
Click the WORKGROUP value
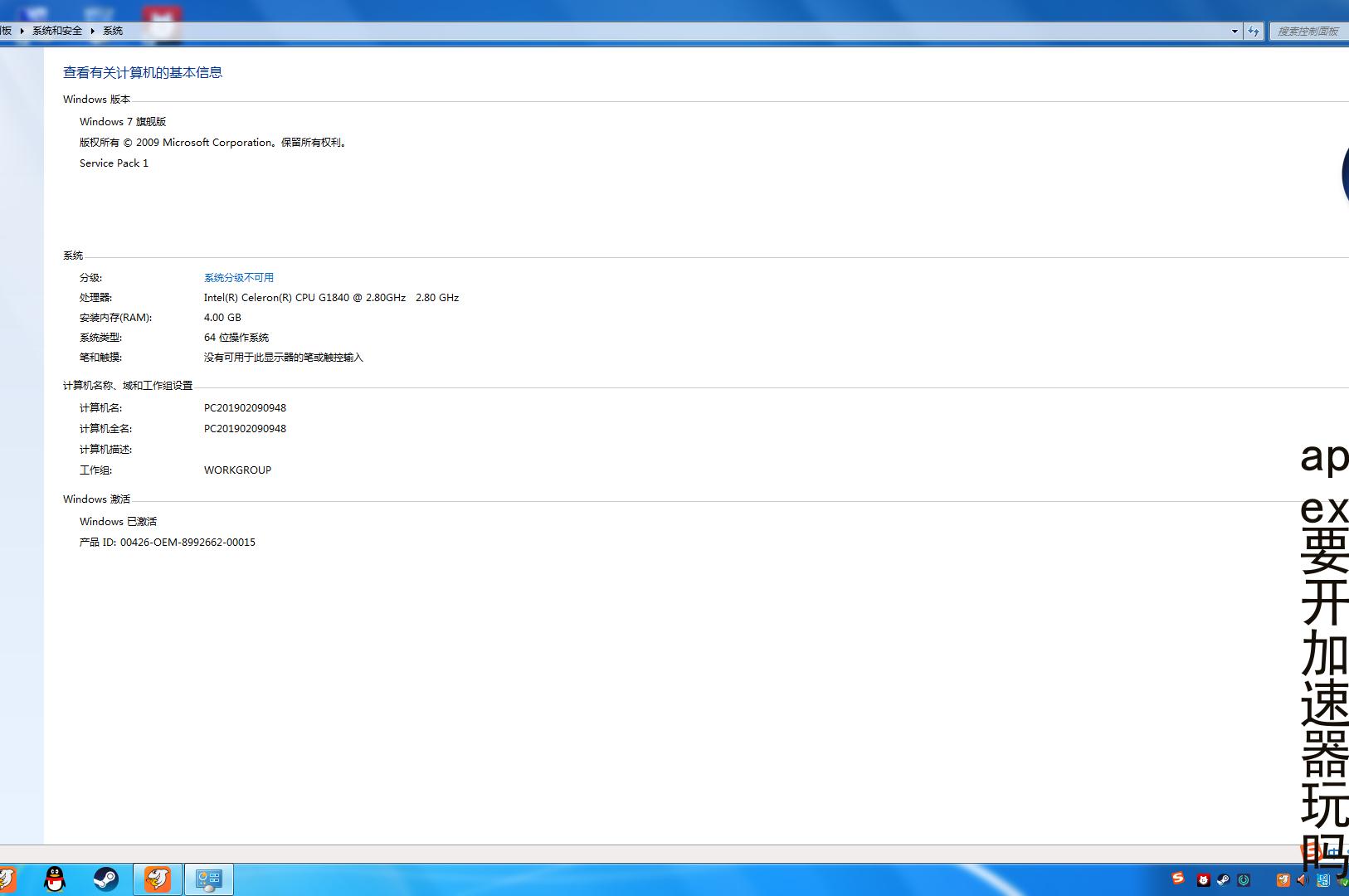click(237, 470)
